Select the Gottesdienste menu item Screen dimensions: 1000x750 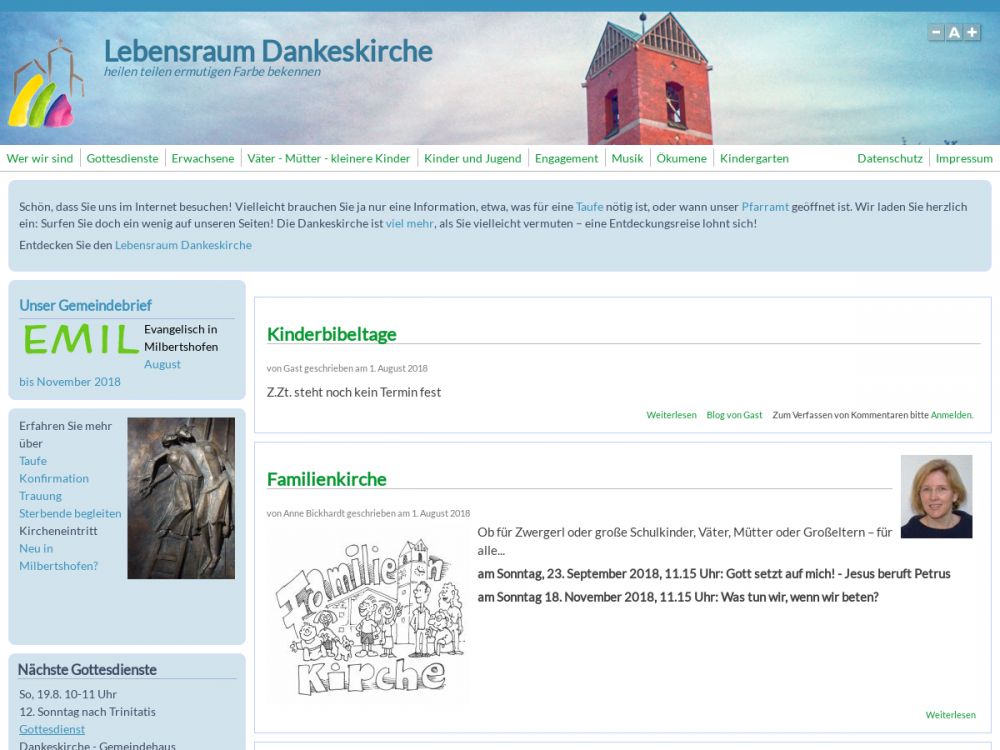[122, 158]
